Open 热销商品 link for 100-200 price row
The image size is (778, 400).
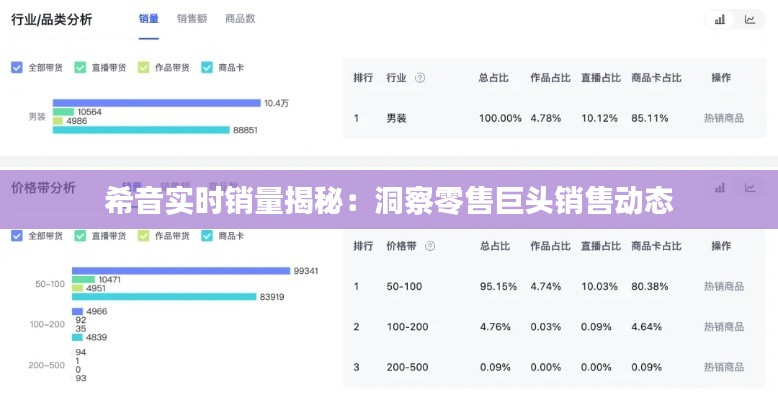pyautogui.click(x=723, y=327)
